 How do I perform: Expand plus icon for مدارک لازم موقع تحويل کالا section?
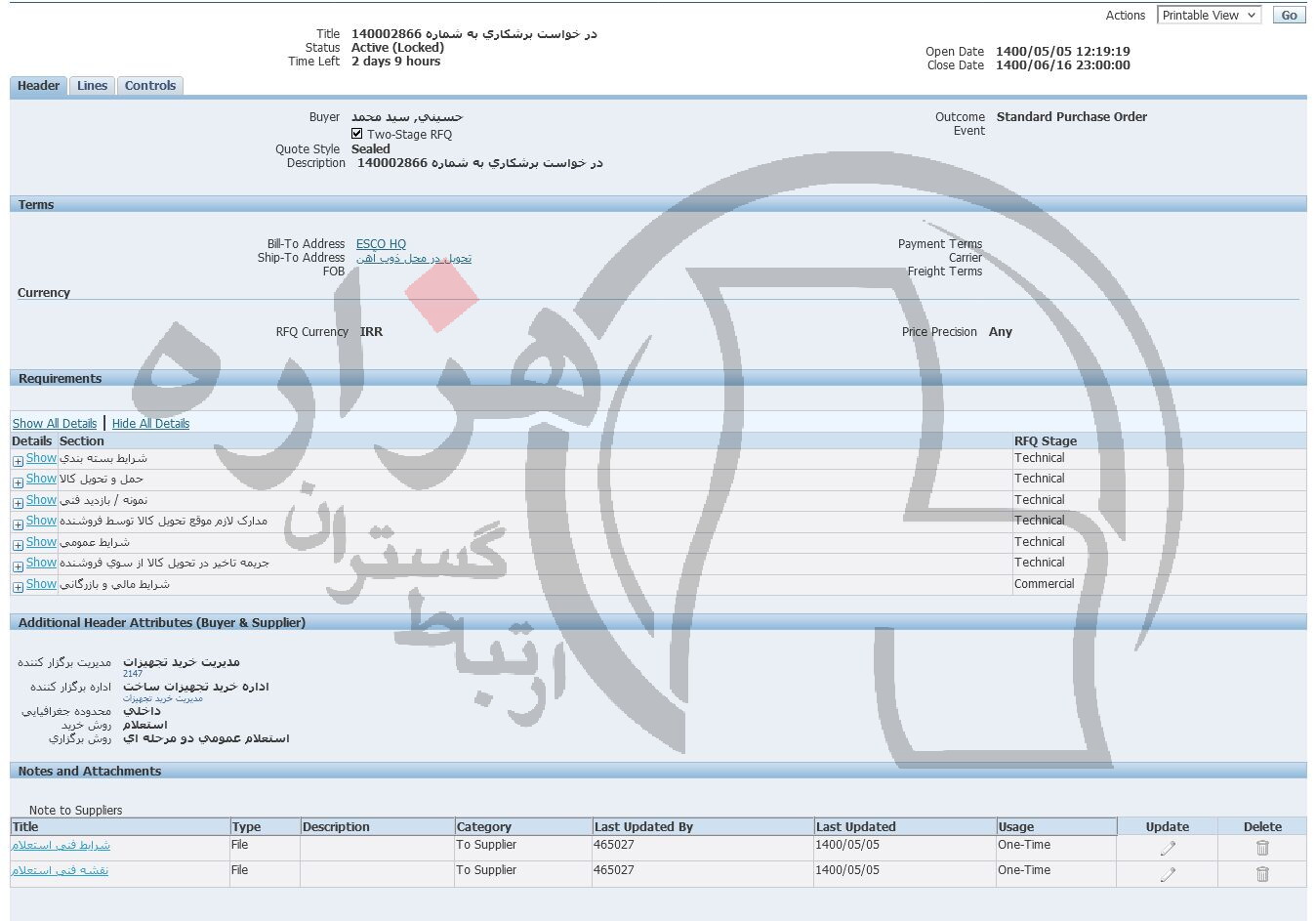click(18, 524)
